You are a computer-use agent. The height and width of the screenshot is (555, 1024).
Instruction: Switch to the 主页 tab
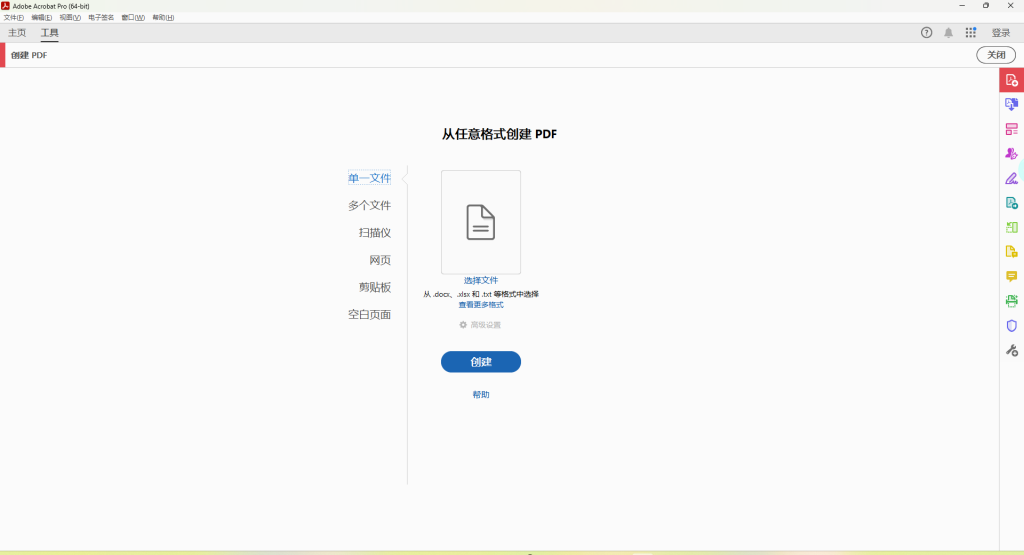click(17, 33)
